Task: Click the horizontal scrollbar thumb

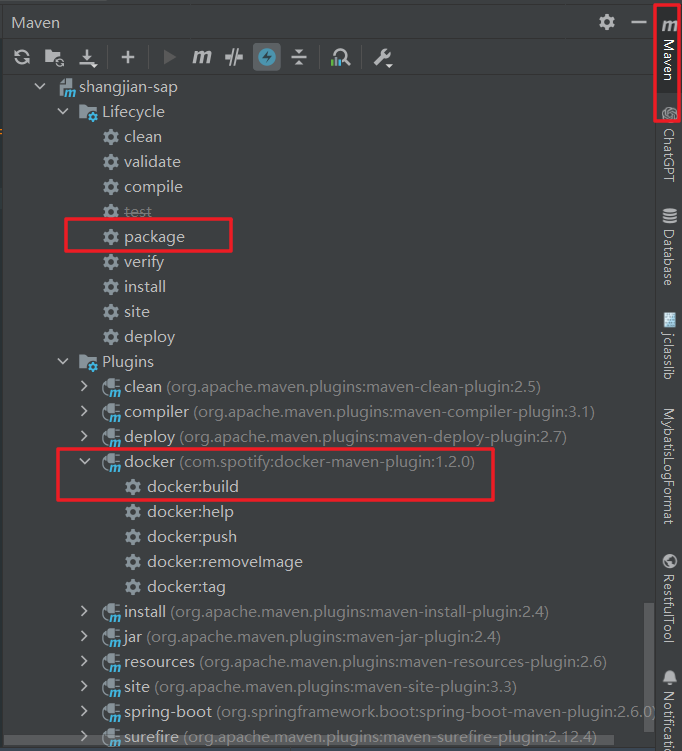Action: click(308, 740)
